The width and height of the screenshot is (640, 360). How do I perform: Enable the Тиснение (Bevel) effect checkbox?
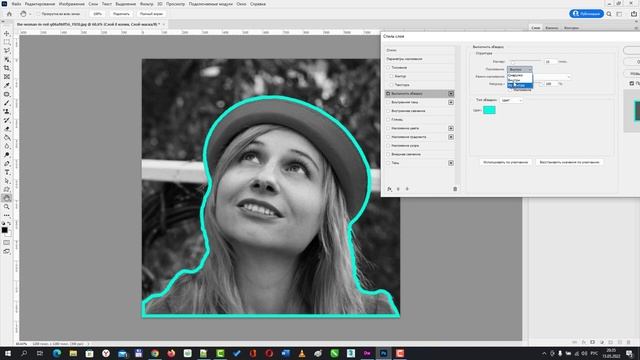click(x=388, y=68)
